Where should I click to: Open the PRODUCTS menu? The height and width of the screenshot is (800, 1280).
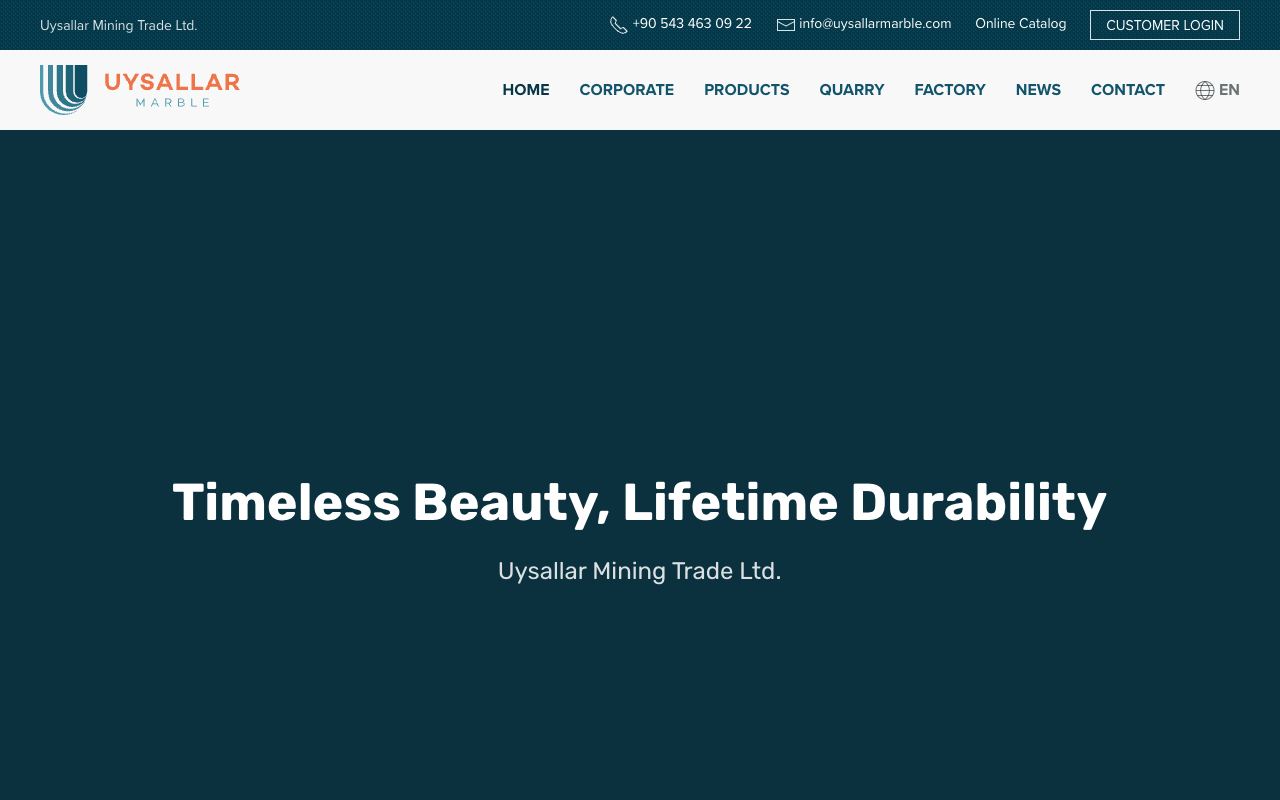point(747,90)
